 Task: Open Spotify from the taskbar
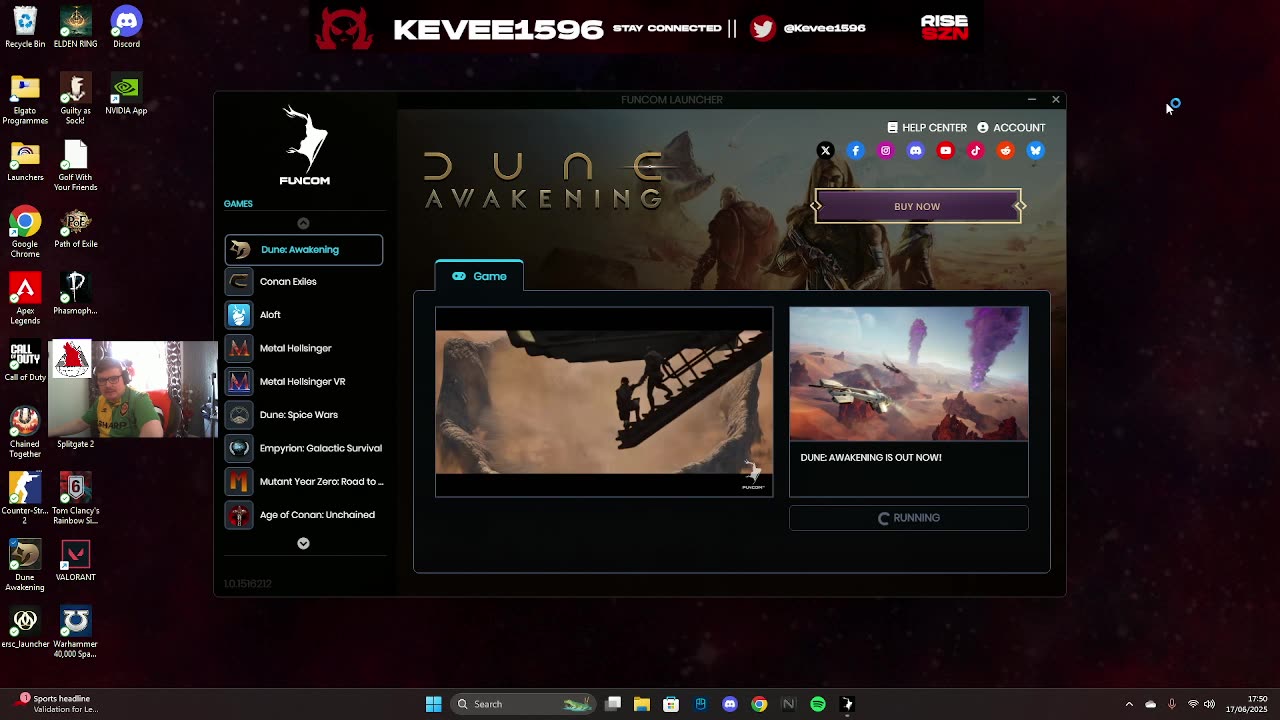click(x=818, y=704)
